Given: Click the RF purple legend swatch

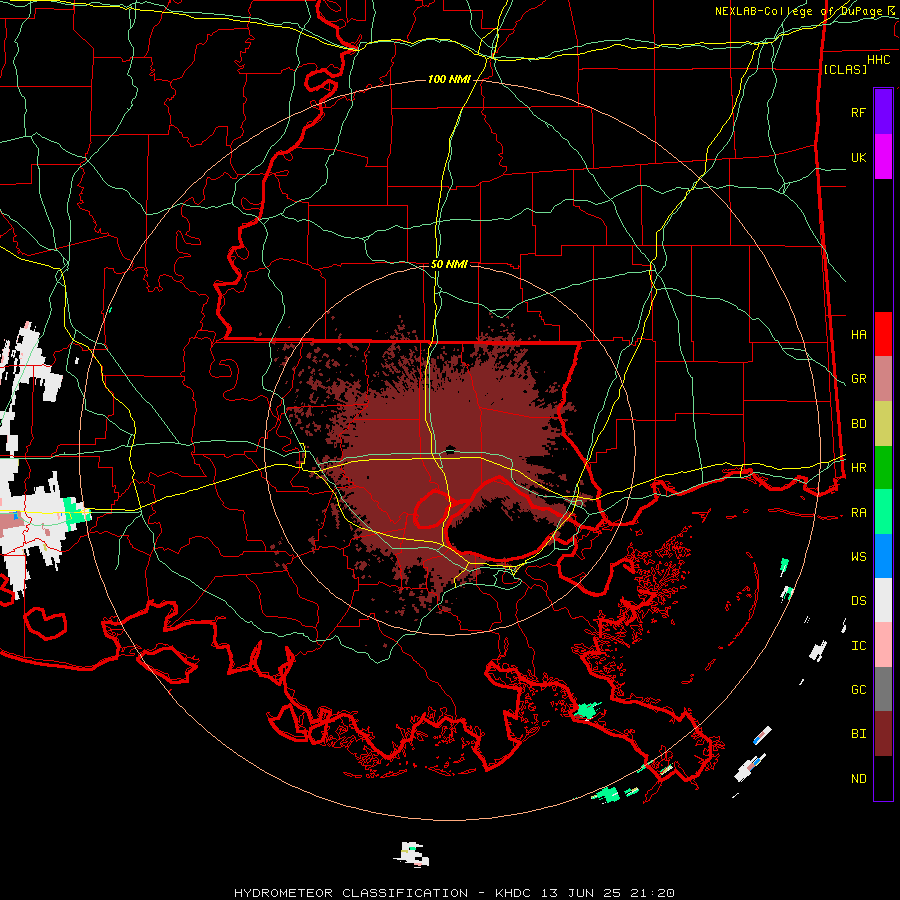Looking at the screenshot, I should click(x=883, y=112).
